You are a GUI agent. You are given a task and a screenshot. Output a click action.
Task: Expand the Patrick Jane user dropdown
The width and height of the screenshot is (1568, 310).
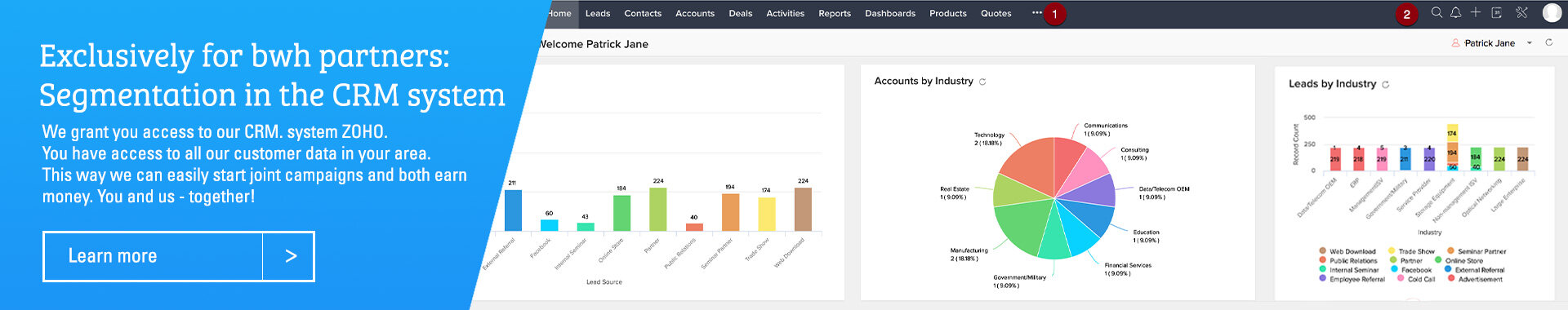click(1530, 43)
